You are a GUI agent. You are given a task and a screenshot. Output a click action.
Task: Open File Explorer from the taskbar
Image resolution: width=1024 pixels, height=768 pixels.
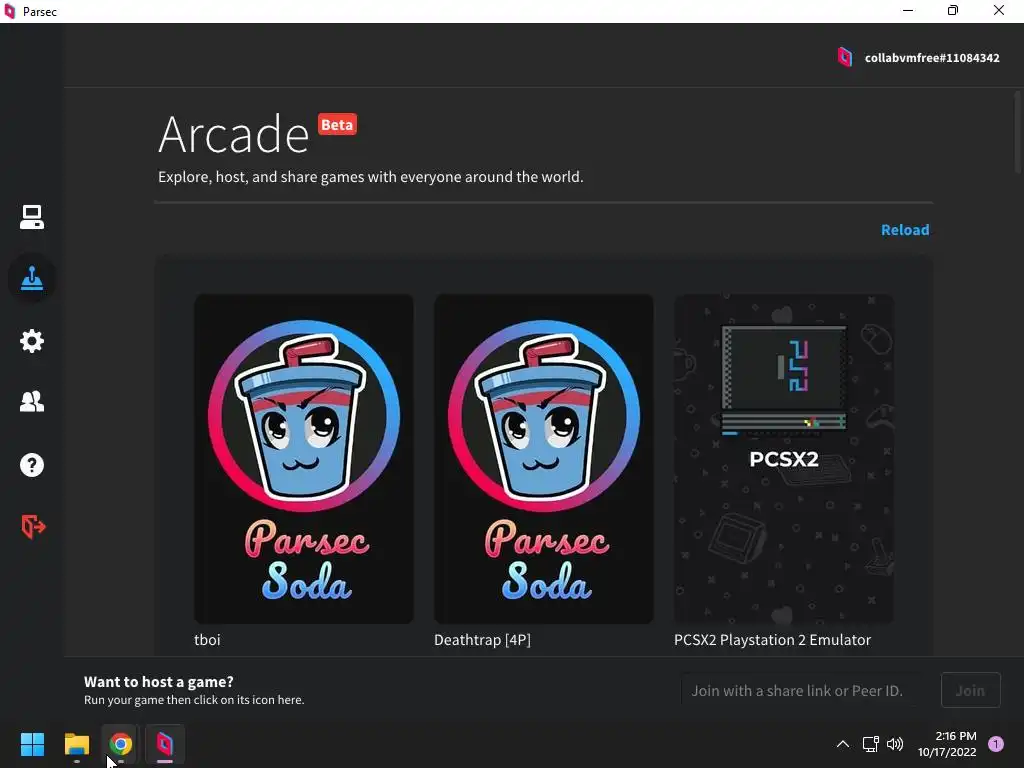click(x=76, y=744)
